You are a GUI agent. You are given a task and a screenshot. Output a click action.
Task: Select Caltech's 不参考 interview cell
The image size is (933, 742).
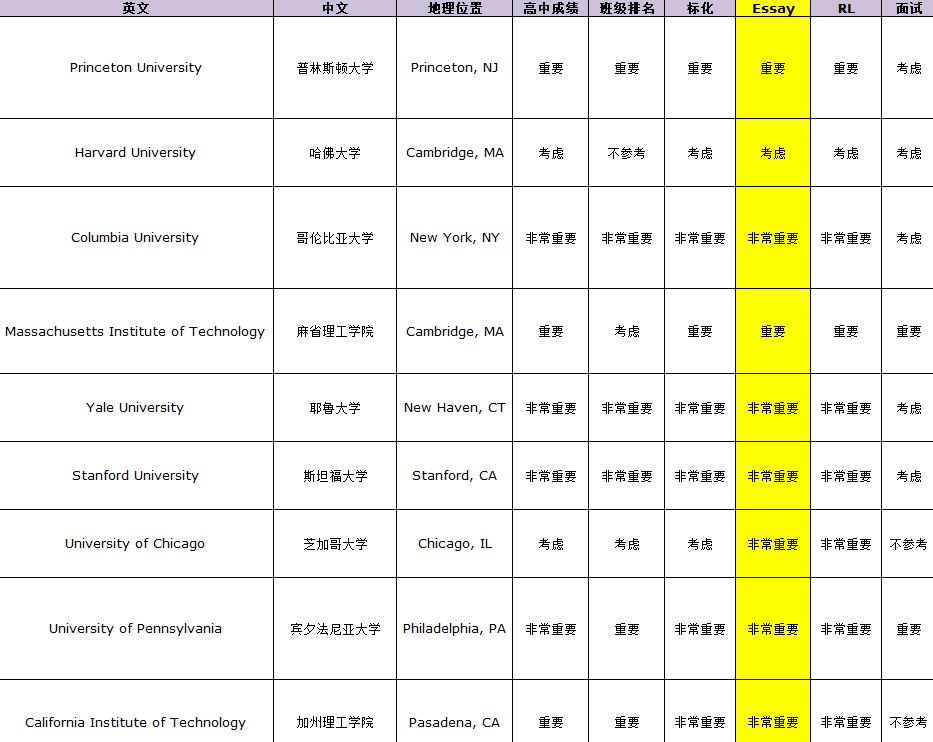click(x=907, y=711)
